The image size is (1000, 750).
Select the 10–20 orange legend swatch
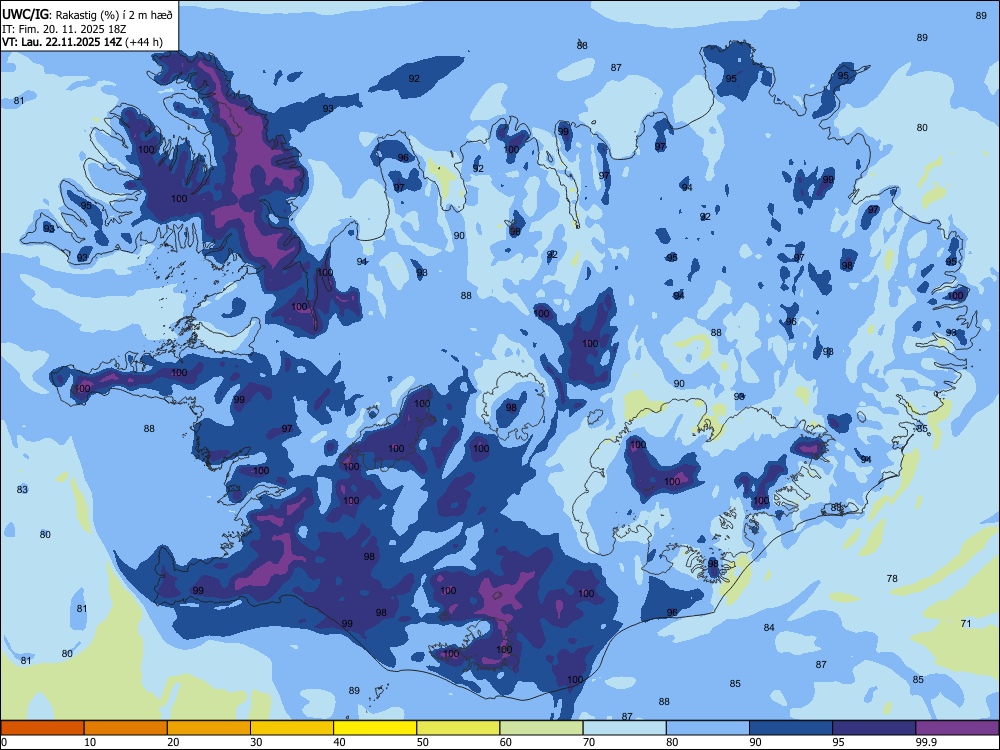pyautogui.click(x=126, y=728)
